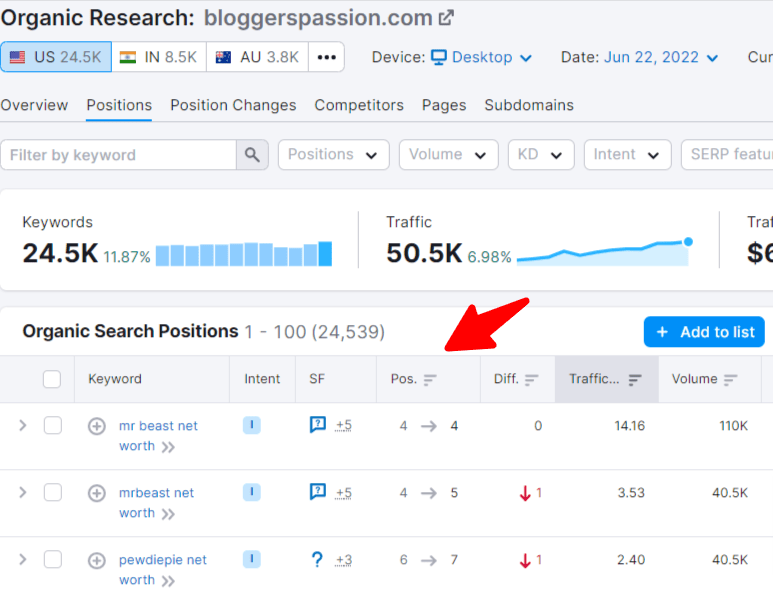Click the plus circle next to mr beast net worth
The image size is (773, 594).
click(x=97, y=426)
